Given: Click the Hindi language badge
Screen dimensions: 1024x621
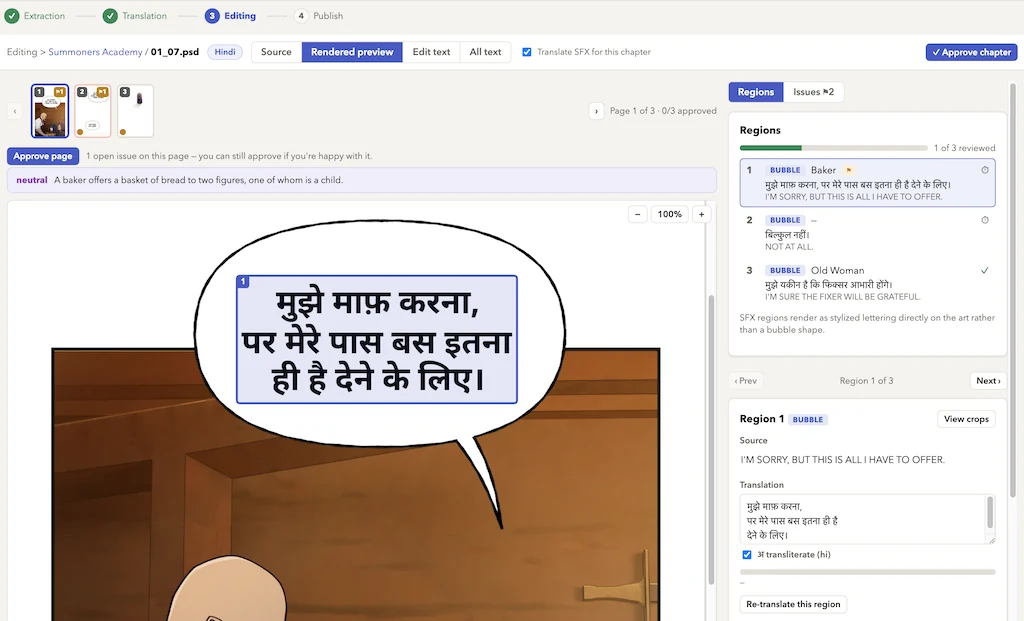Looking at the screenshot, I should [225, 52].
